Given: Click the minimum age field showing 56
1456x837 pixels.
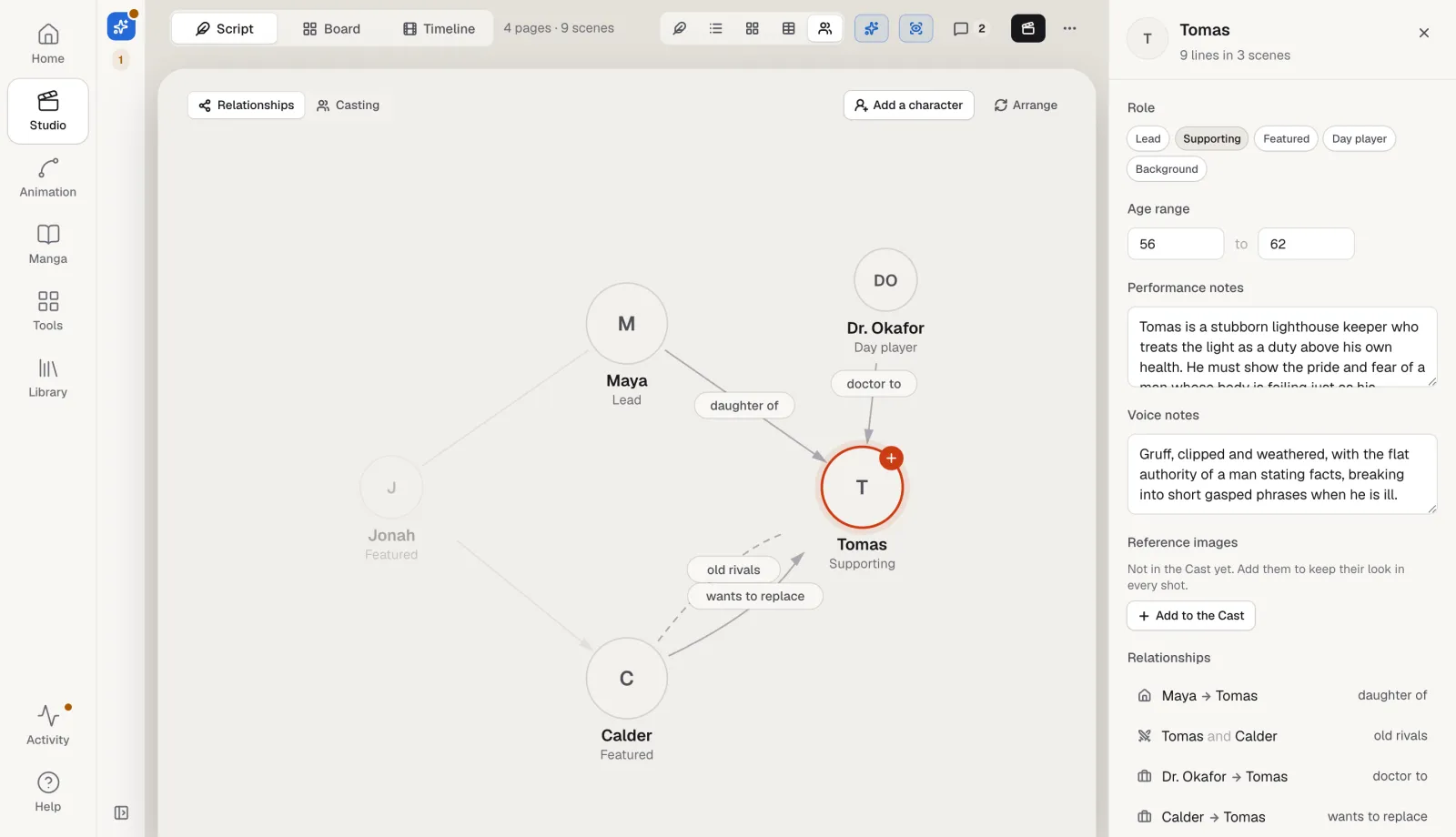Looking at the screenshot, I should [x=1176, y=244].
